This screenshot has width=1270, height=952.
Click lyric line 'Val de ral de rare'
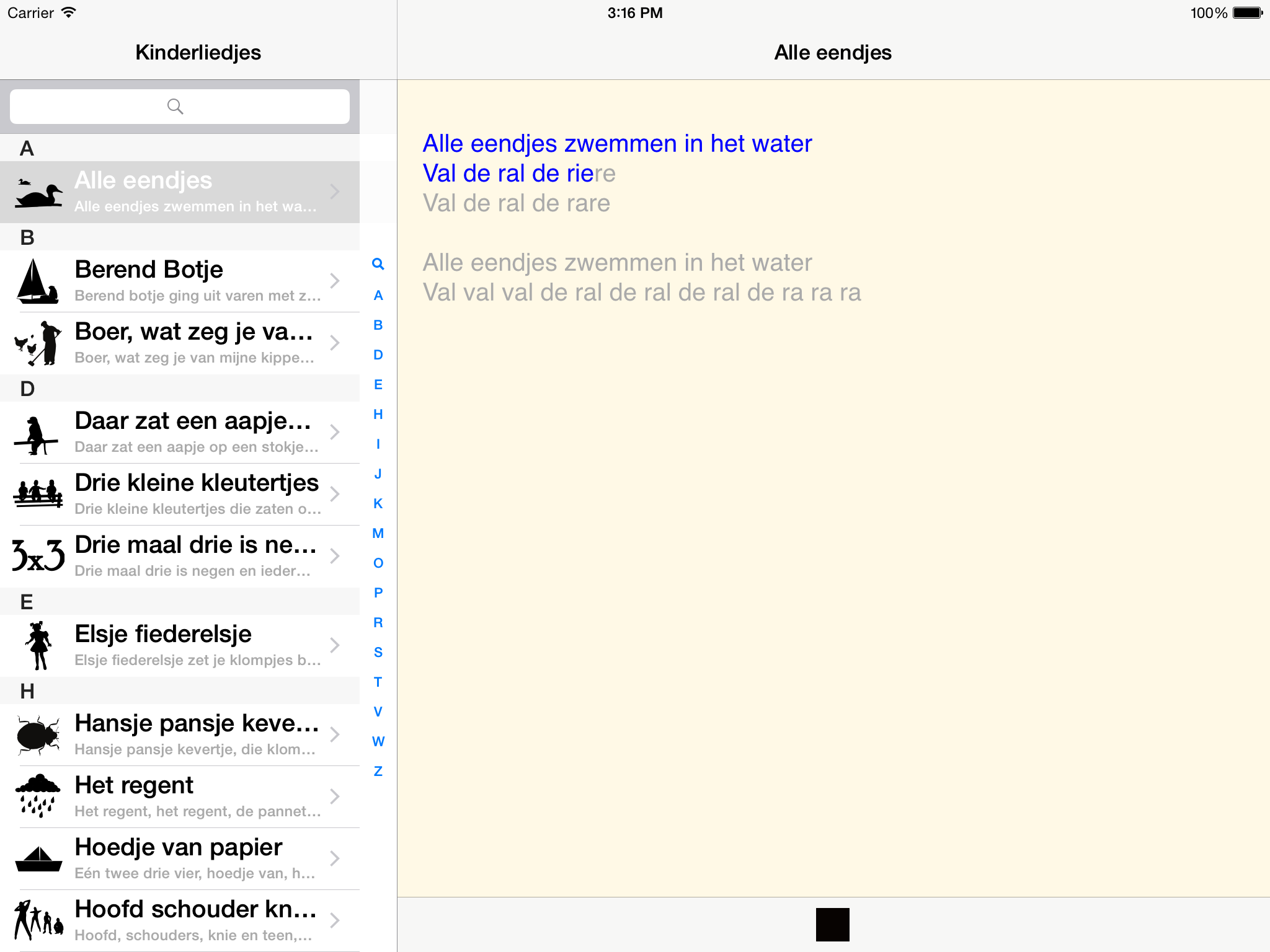[x=517, y=203]
